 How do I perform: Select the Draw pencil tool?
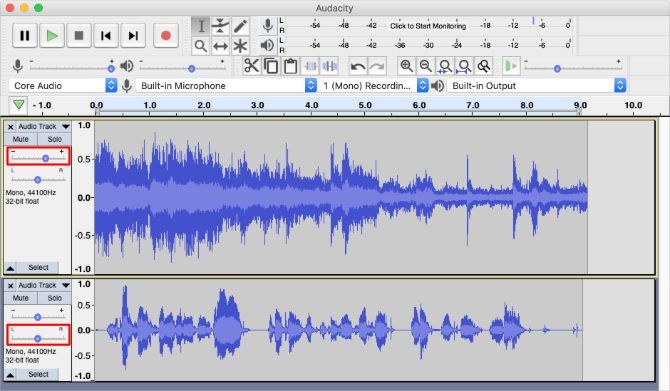click(x=241, y=26)
